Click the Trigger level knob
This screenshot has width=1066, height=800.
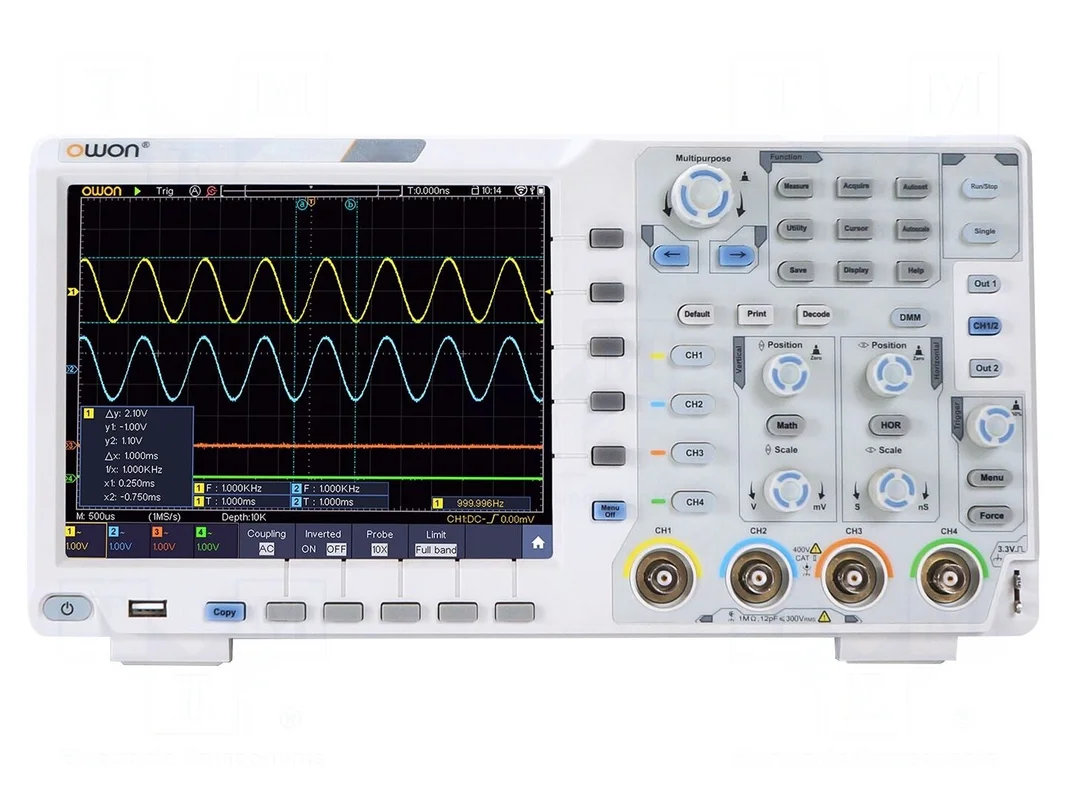click(994, 427)
